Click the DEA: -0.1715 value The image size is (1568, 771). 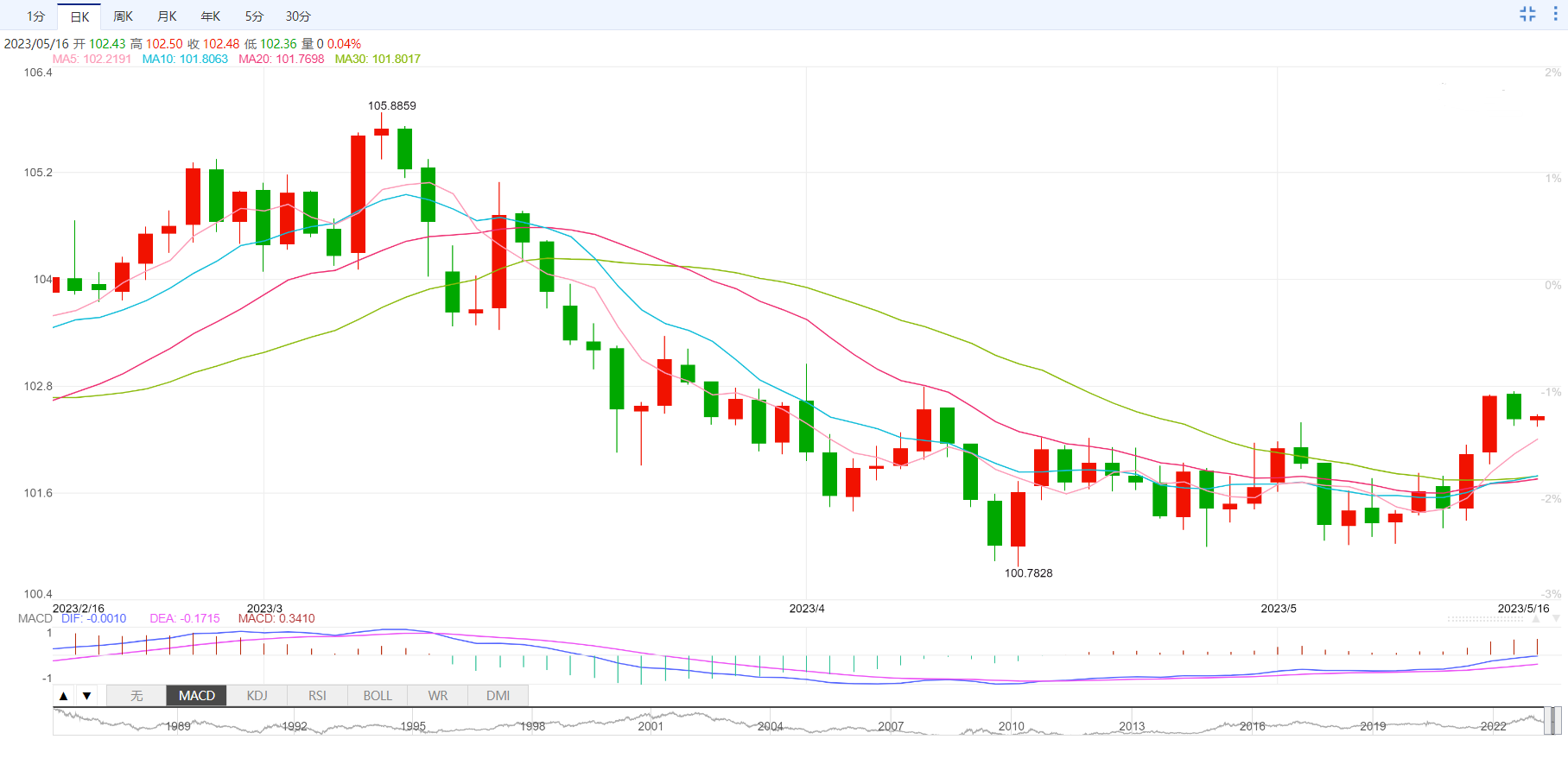click(185, 618)
